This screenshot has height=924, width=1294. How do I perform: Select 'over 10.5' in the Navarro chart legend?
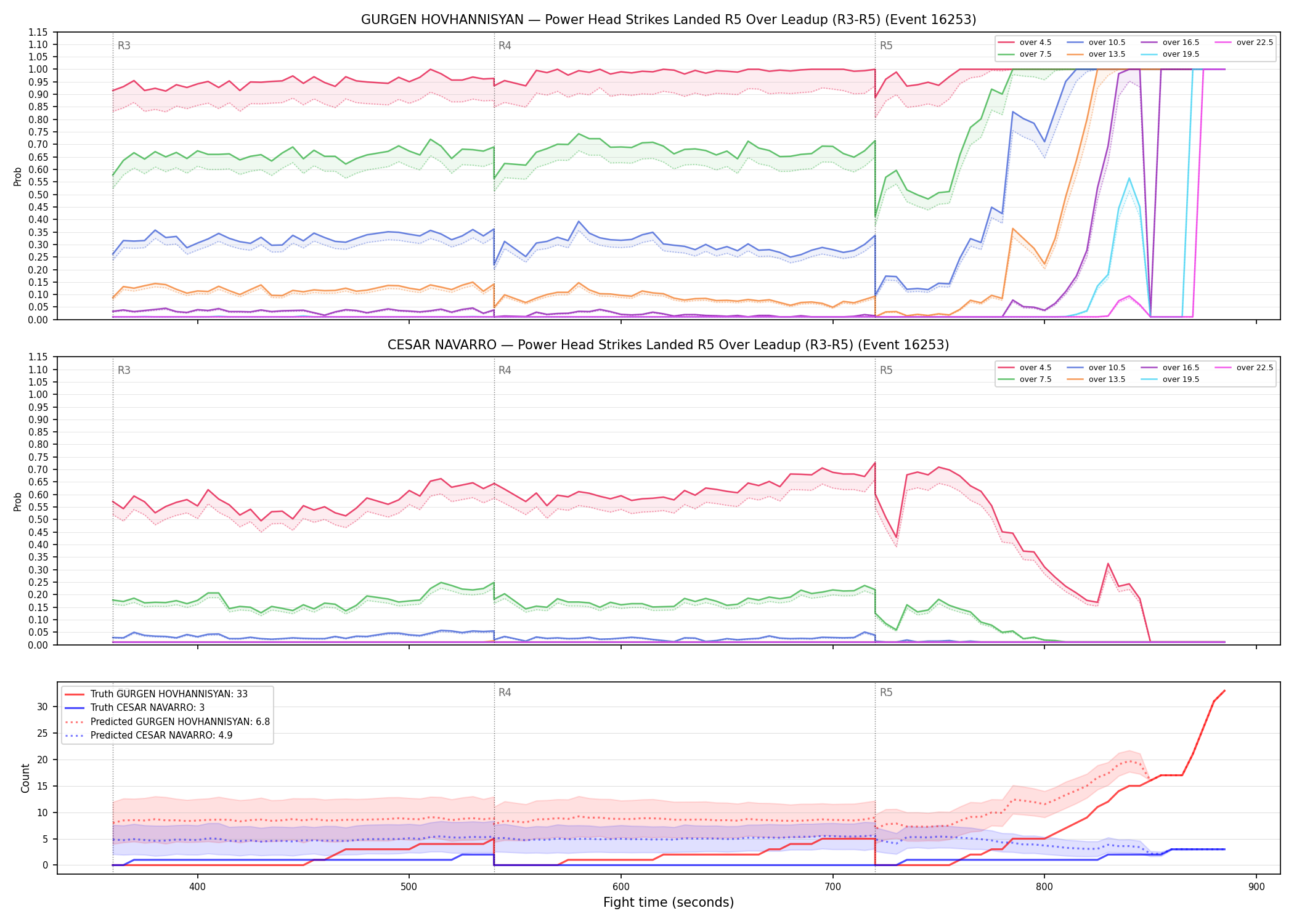1096,368
